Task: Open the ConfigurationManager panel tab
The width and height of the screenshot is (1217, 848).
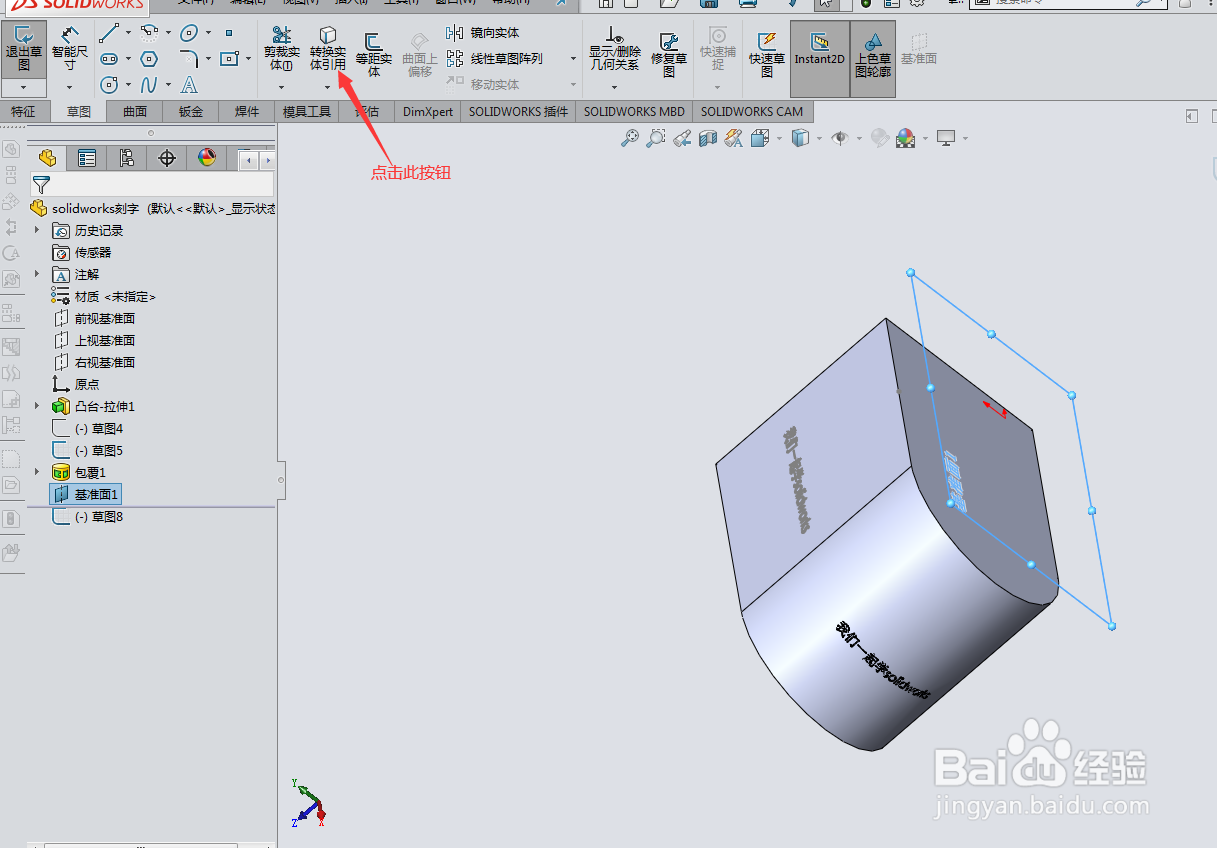Action: pos(127,158)
